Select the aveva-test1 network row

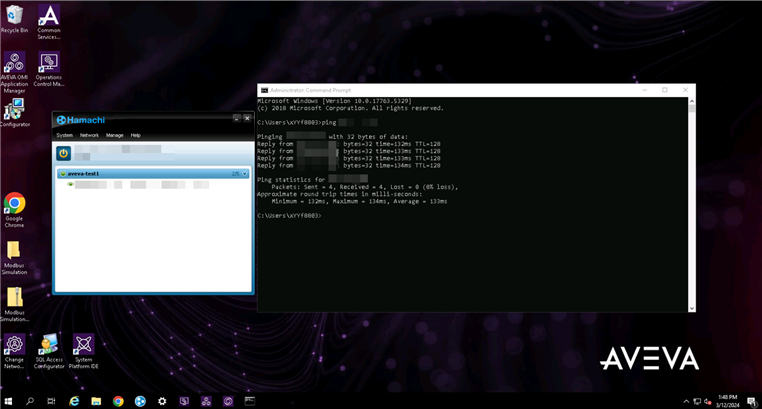[153, 173]
